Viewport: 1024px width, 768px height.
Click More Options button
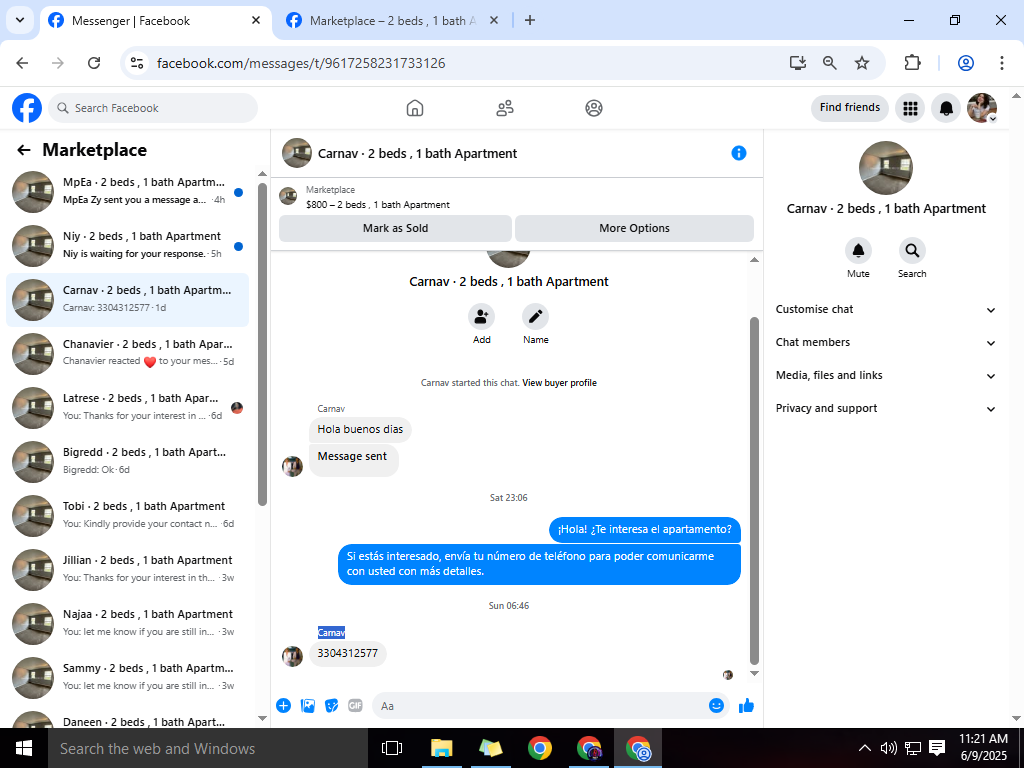[634, 229]
